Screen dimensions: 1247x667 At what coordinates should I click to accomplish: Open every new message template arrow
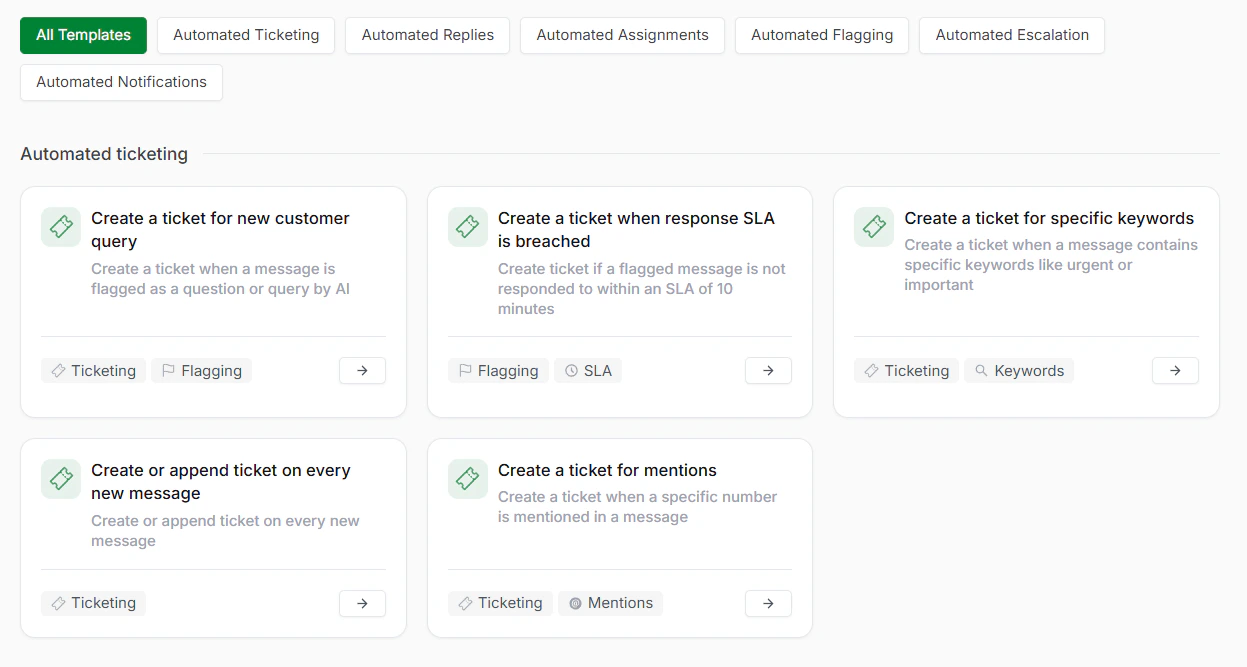click(x=362, y=603)
